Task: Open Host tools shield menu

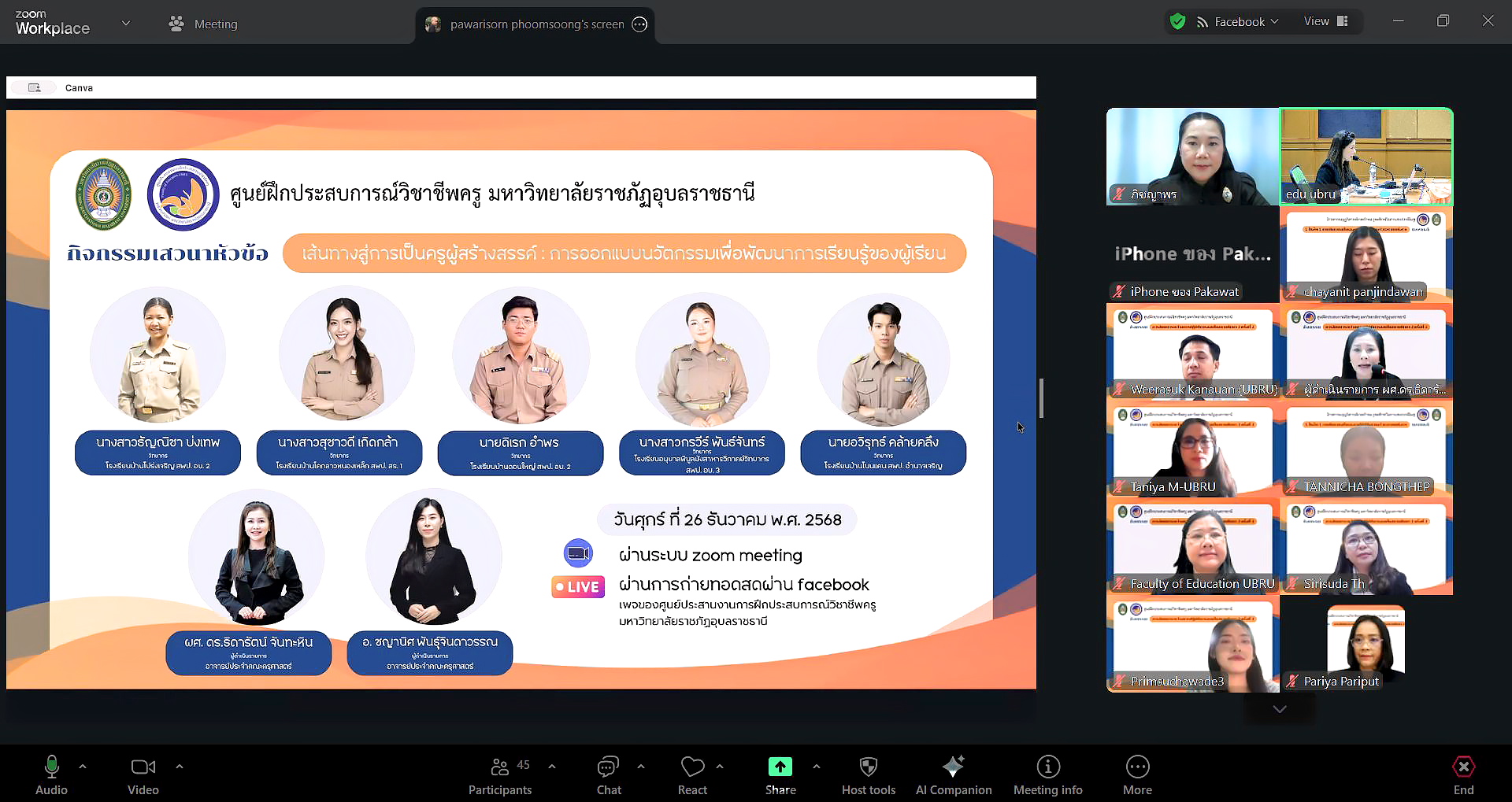Action: (x=868, y=775)
